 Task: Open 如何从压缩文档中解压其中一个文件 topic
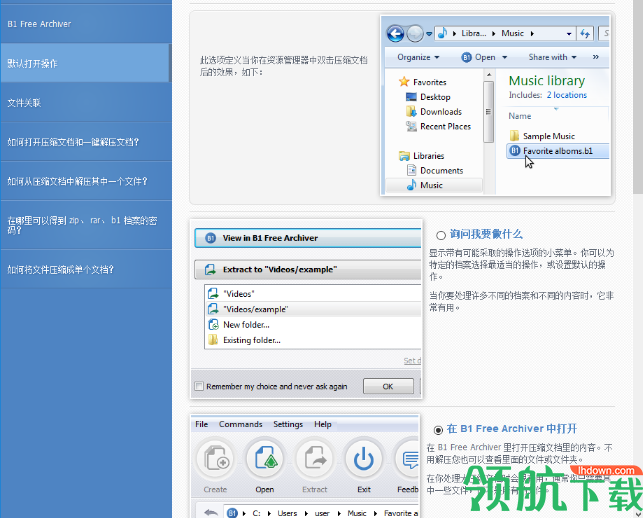(86, 181)
